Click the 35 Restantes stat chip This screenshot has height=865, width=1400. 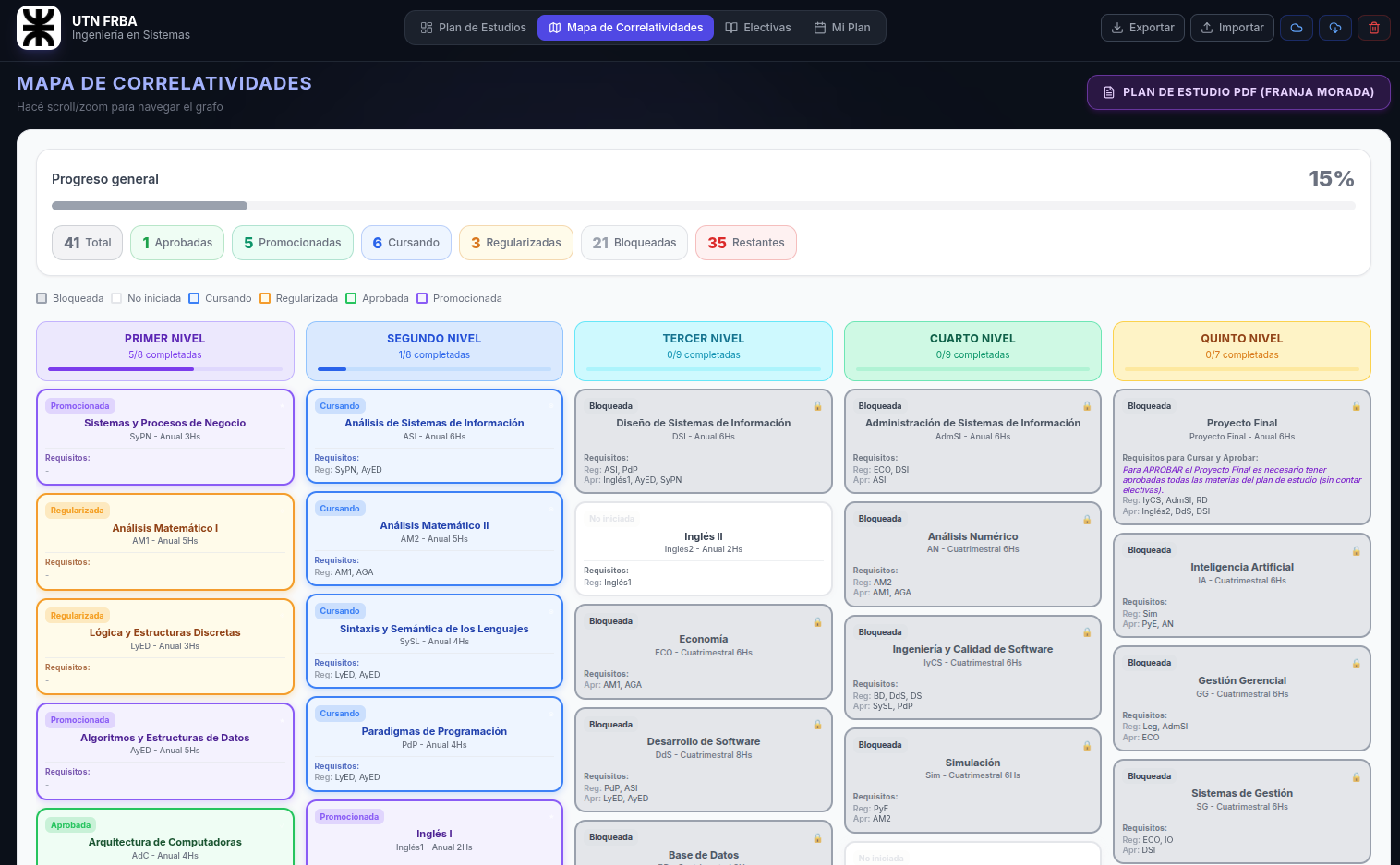point(746,243)
